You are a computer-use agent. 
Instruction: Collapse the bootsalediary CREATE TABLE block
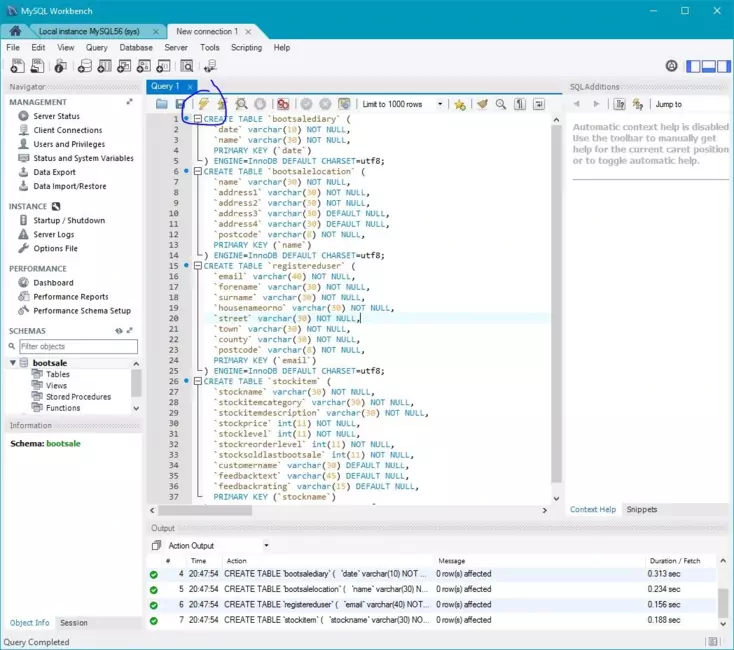(x=198, y=119)
